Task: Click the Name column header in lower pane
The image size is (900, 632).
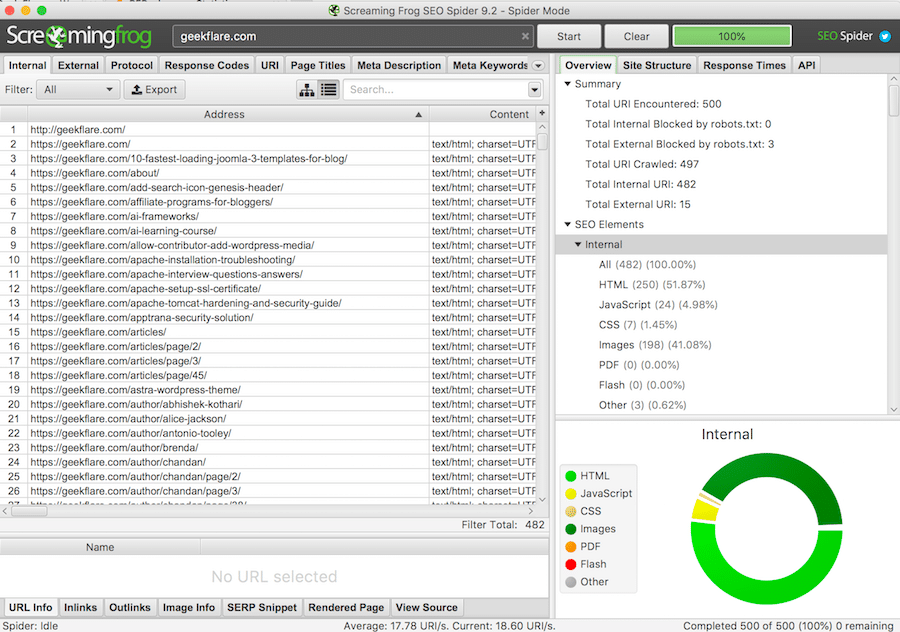Action: pyautogui.click(x=100, y=547)
